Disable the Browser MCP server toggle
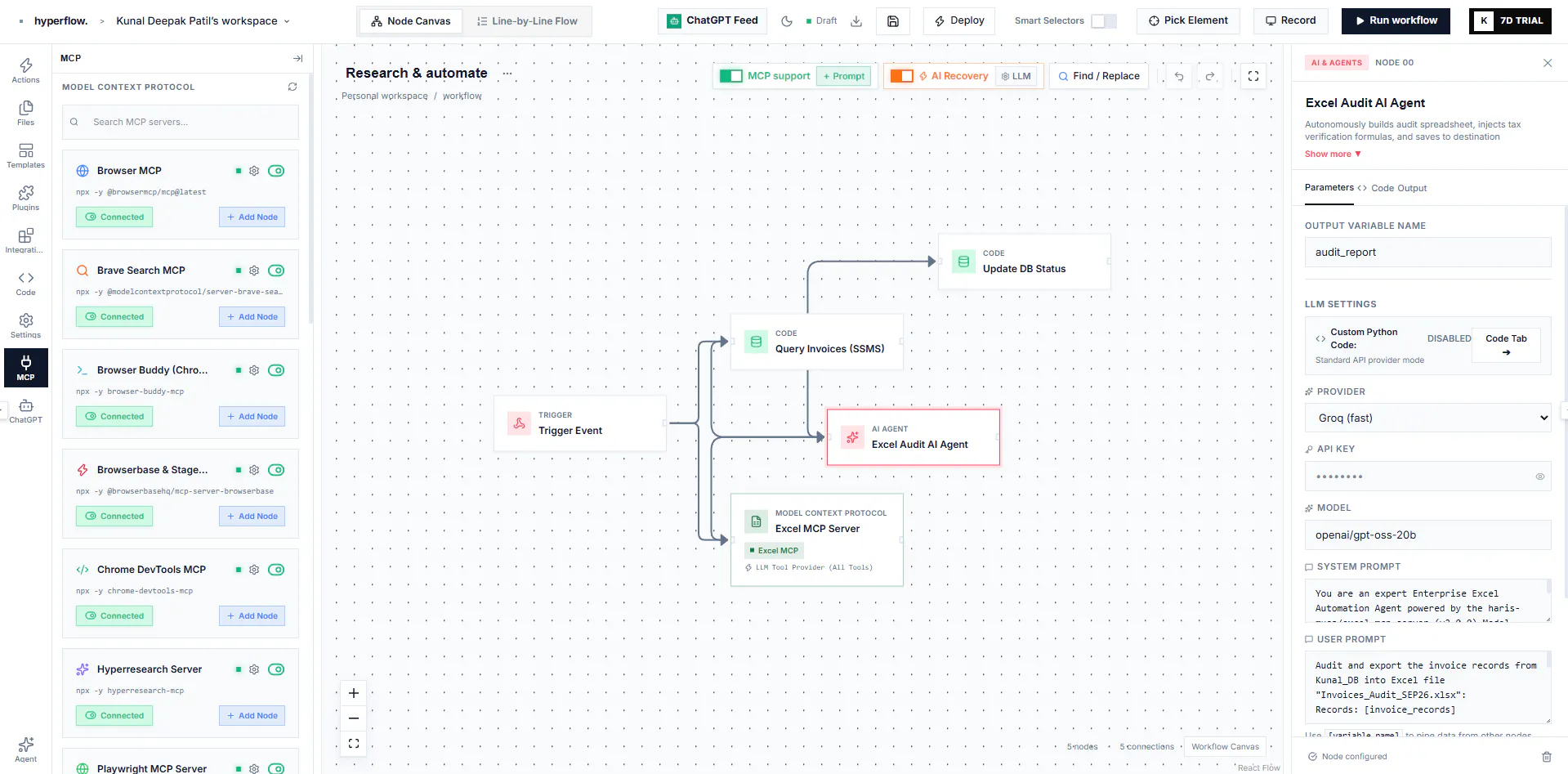The width and height of the screenshot is (1568, 774). coord(276,171)
